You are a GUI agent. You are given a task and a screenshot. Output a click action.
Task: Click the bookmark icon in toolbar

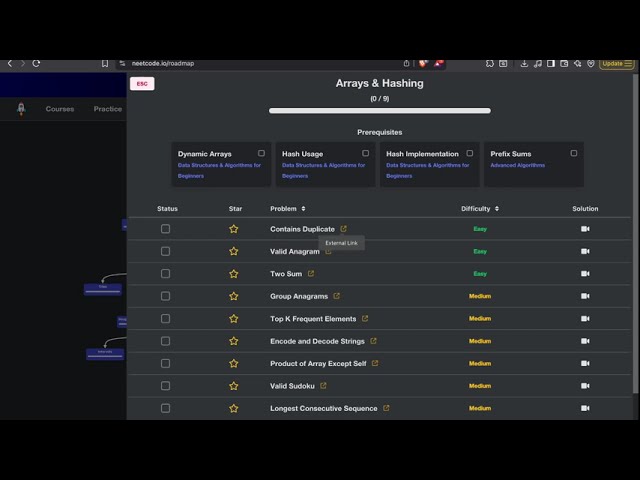(x=105, y=63)
